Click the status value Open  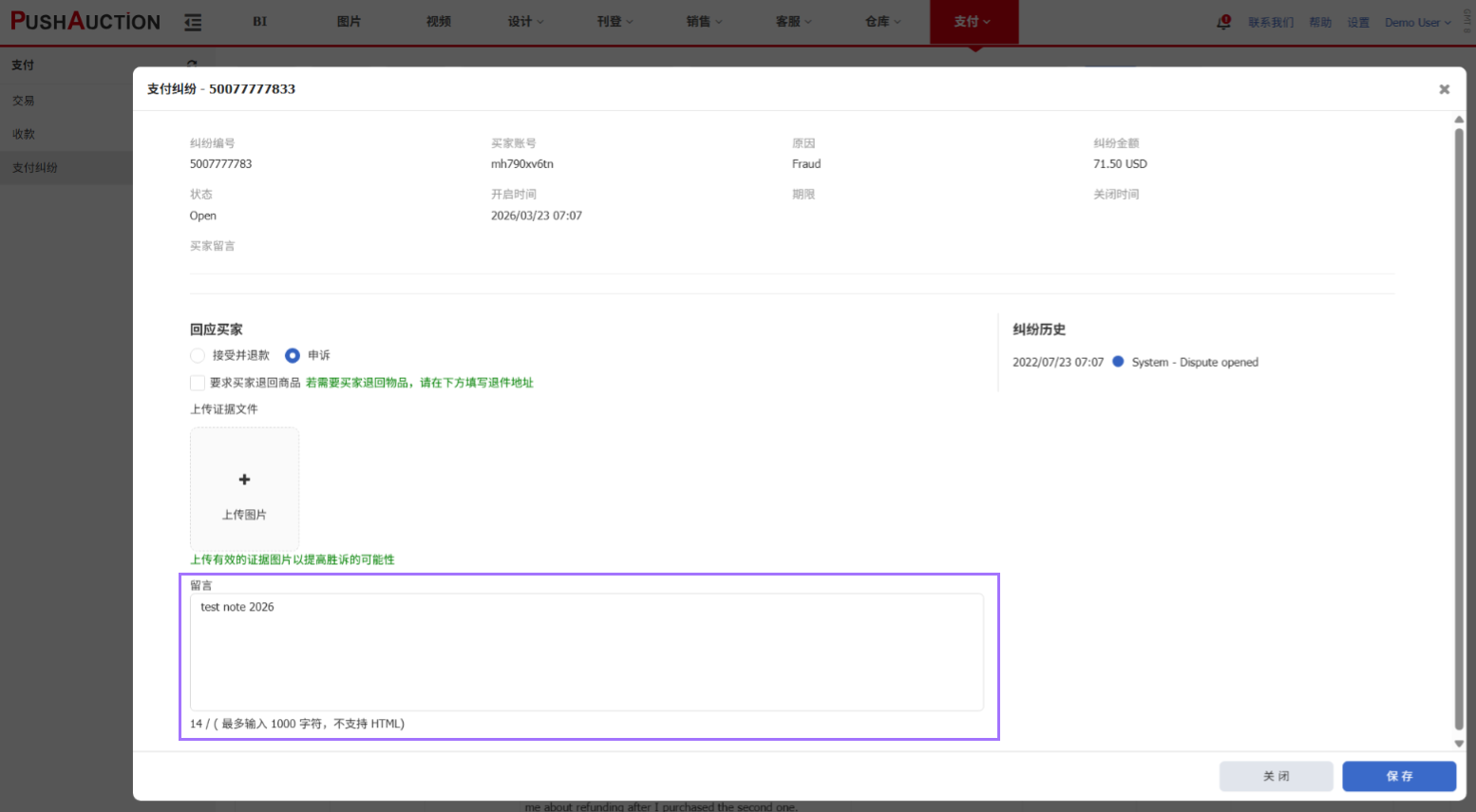(203, 216)
